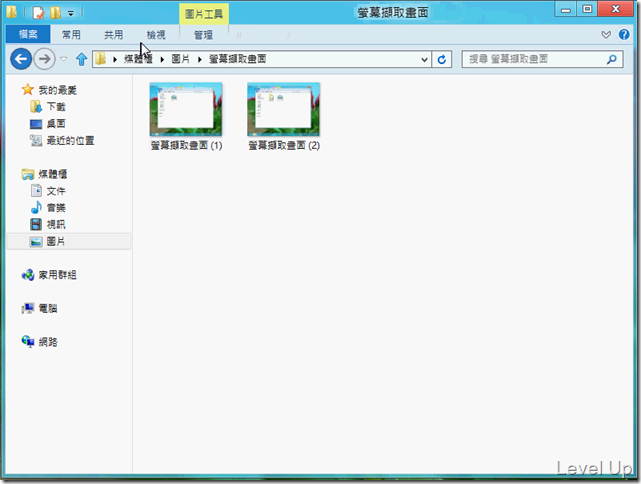Screen dimensions: 641x484
Task: Click the 圖片 picture icon in sidebar
Action: [36, 242]
